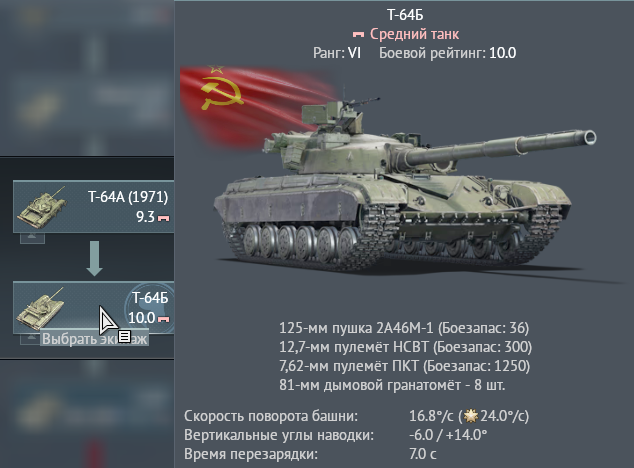The height and width of the screenshot is (468, 634).
Task: Click the T-64Б title in info panel
Action: (405, 15)
